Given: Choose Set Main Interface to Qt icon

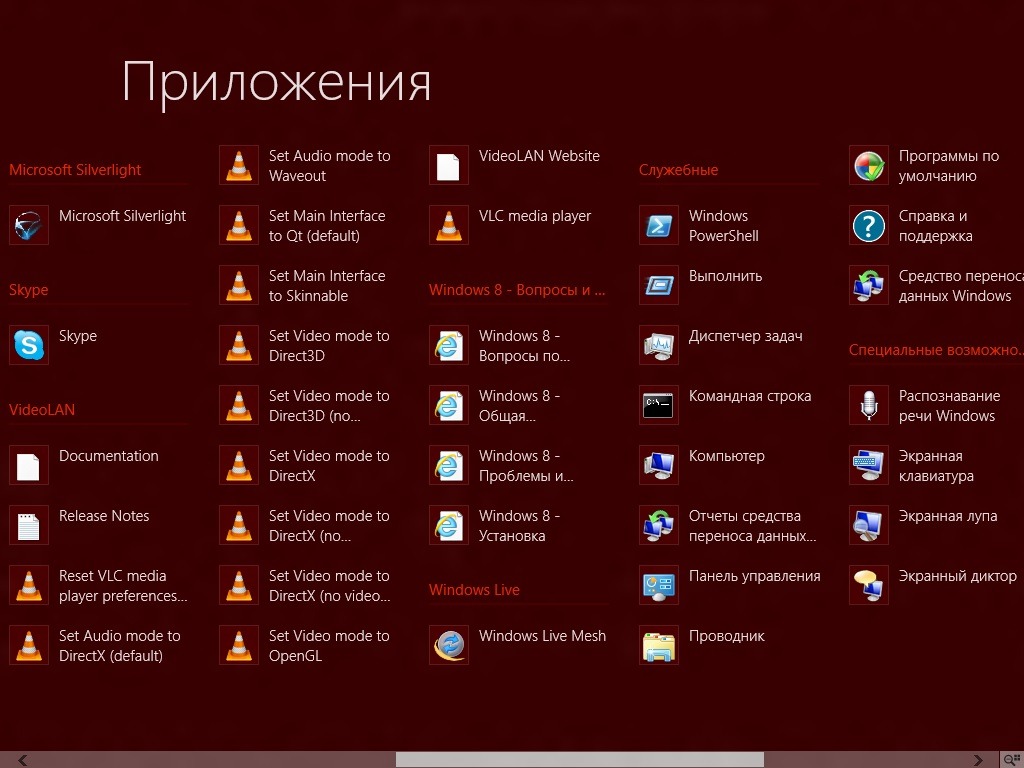Looking at the screenshot, I should coord(239,225).
